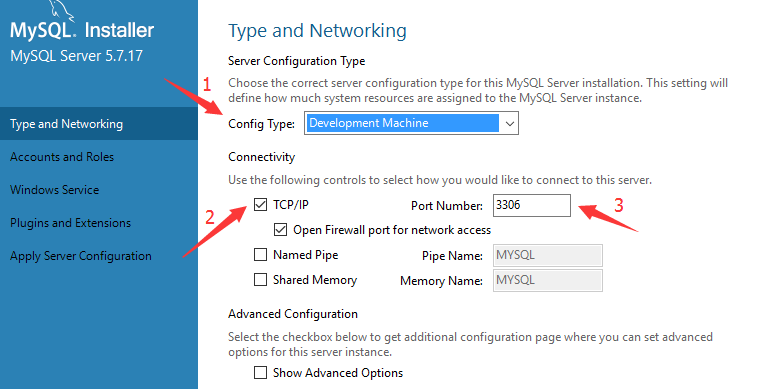Click the Memory Name label

(x=442, y=281)
